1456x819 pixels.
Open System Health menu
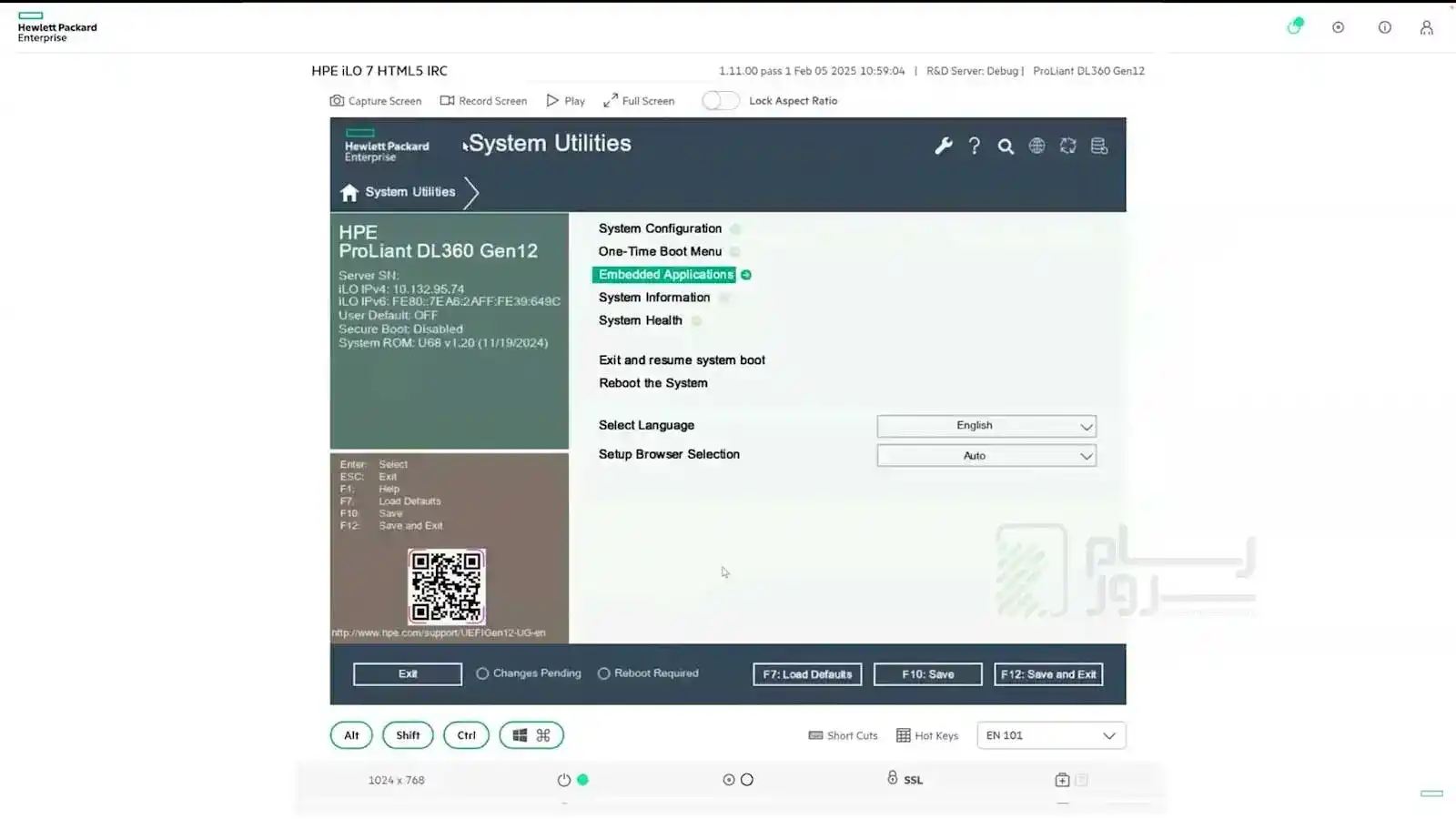coord(641,320)
